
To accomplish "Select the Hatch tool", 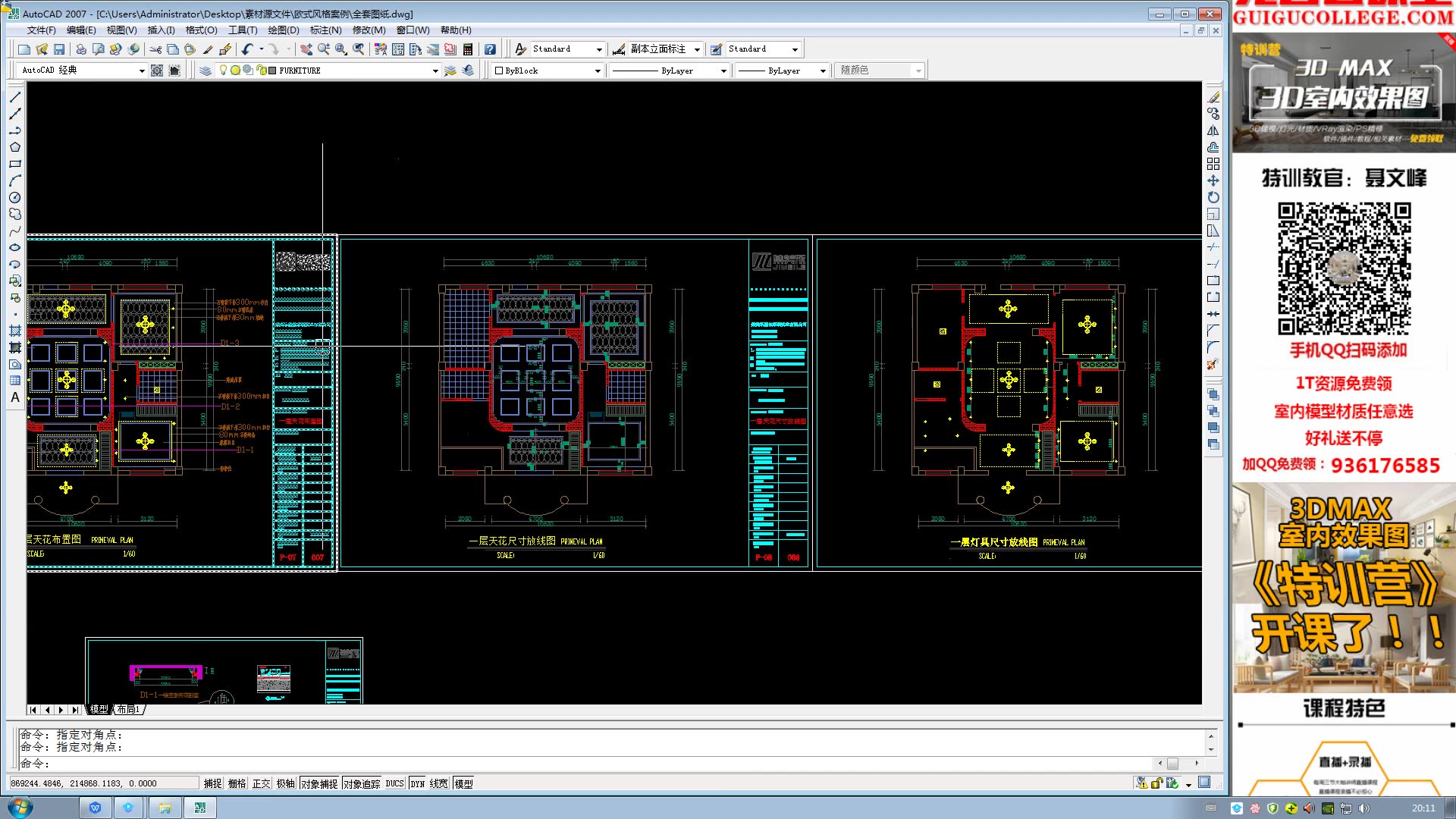I will point(14,331).
